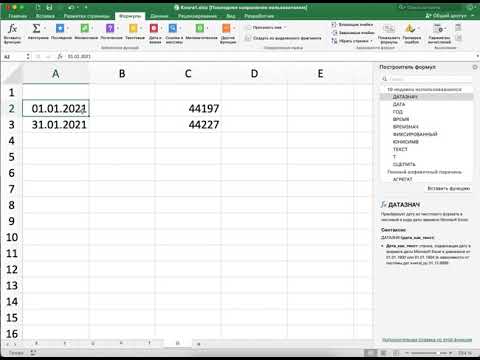Click the Undo arrow in the title bar
480x360 pixels.
[71, 7]
